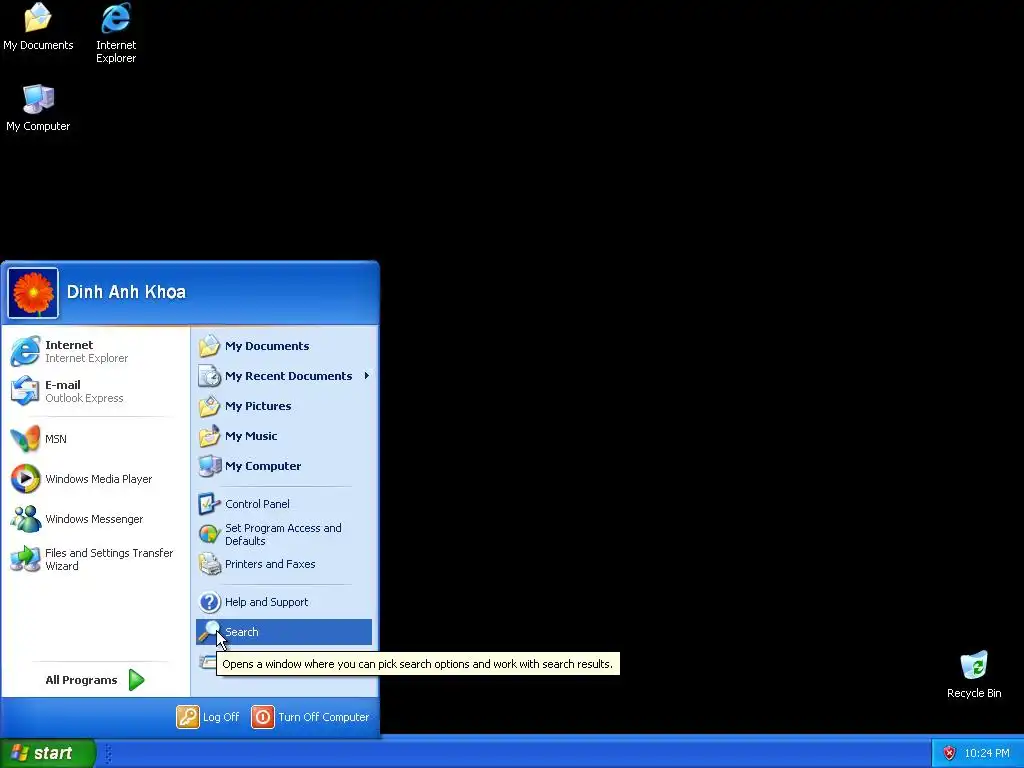Click the user account flower picture
The image size is (1024, 768).
[x=33, y=293]
